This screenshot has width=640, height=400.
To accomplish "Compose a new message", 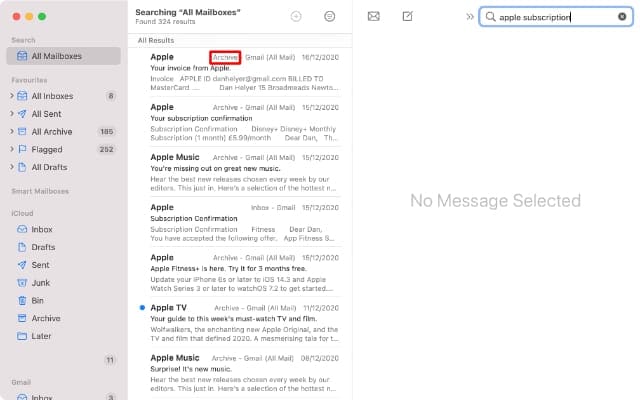I will click(407, 17).
